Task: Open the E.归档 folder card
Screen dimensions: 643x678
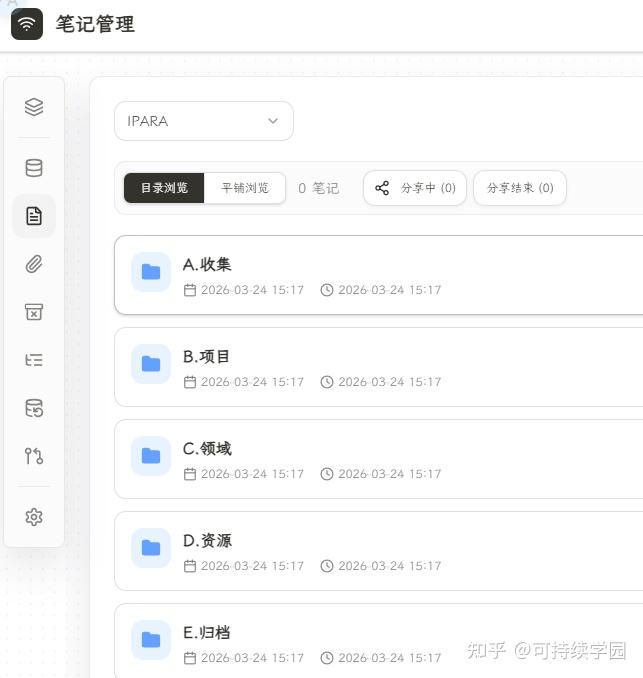Action: tap(378, 641)
